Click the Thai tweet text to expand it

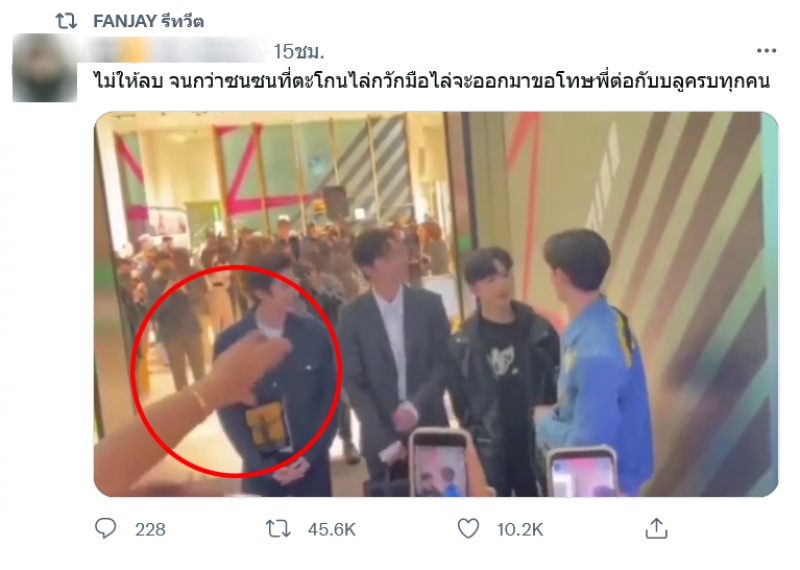[432, 81]
